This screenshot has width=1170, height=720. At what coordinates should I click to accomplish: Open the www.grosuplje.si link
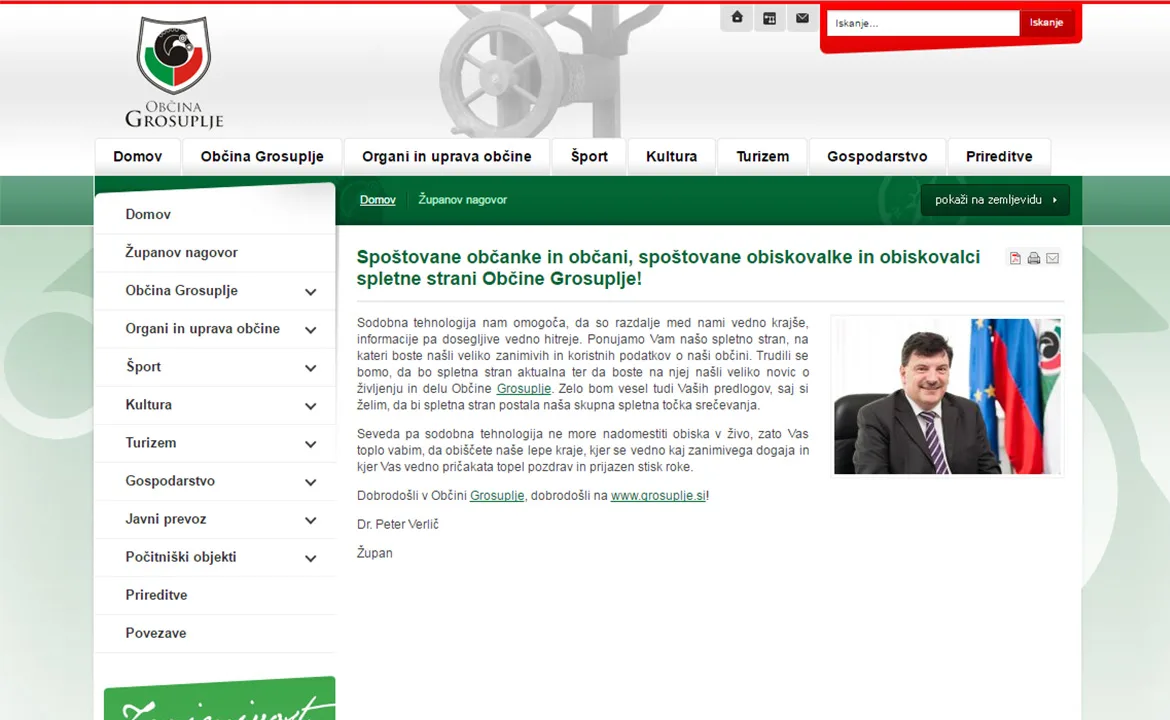point(658,495)
